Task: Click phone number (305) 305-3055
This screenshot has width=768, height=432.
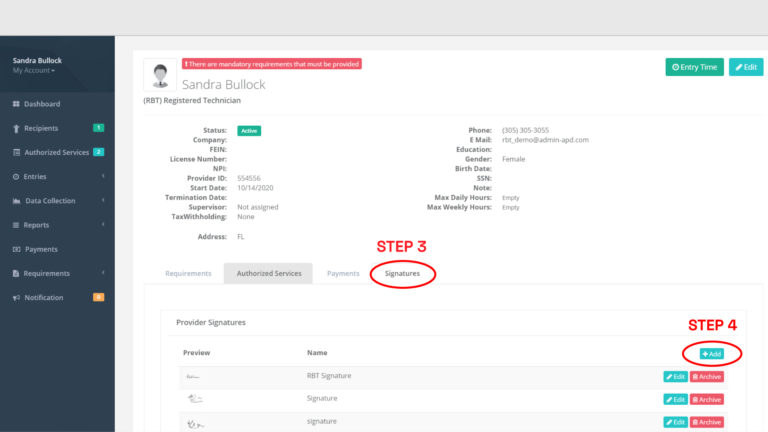Action: click(525, 130)
